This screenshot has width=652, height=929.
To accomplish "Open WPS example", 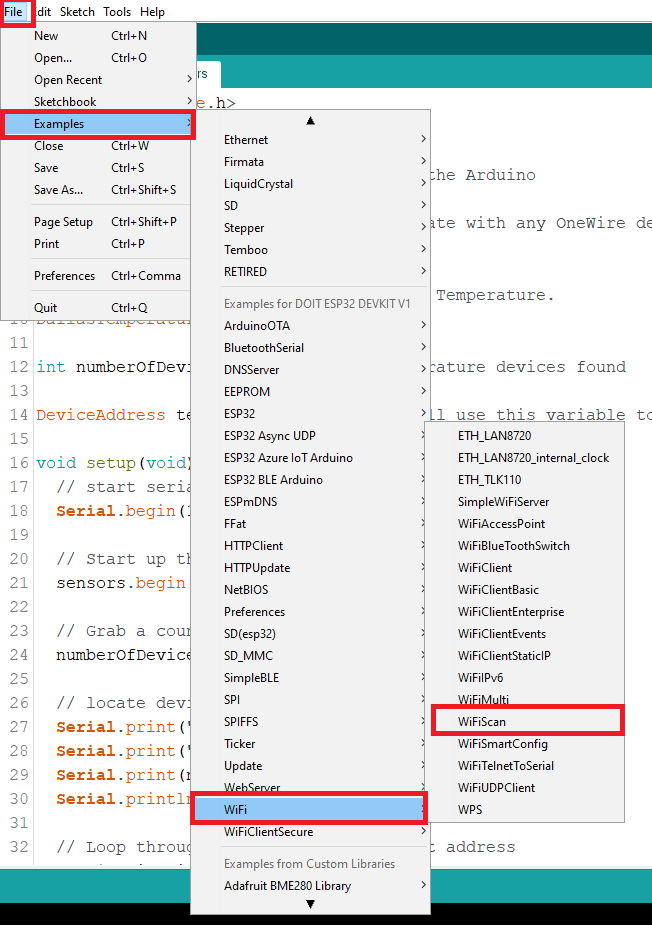I will 525,809.
